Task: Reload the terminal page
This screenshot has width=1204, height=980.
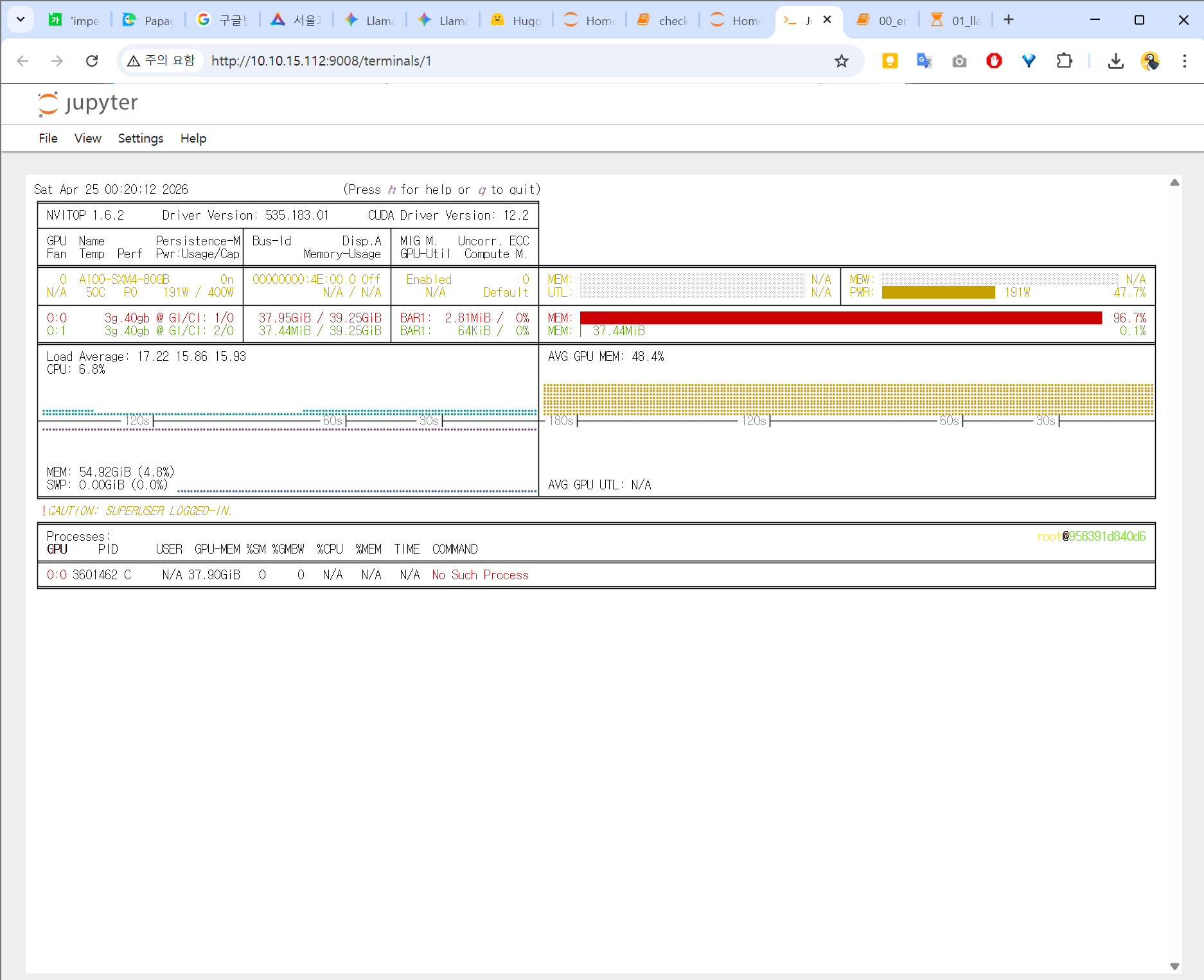Action: pos(92,61)
